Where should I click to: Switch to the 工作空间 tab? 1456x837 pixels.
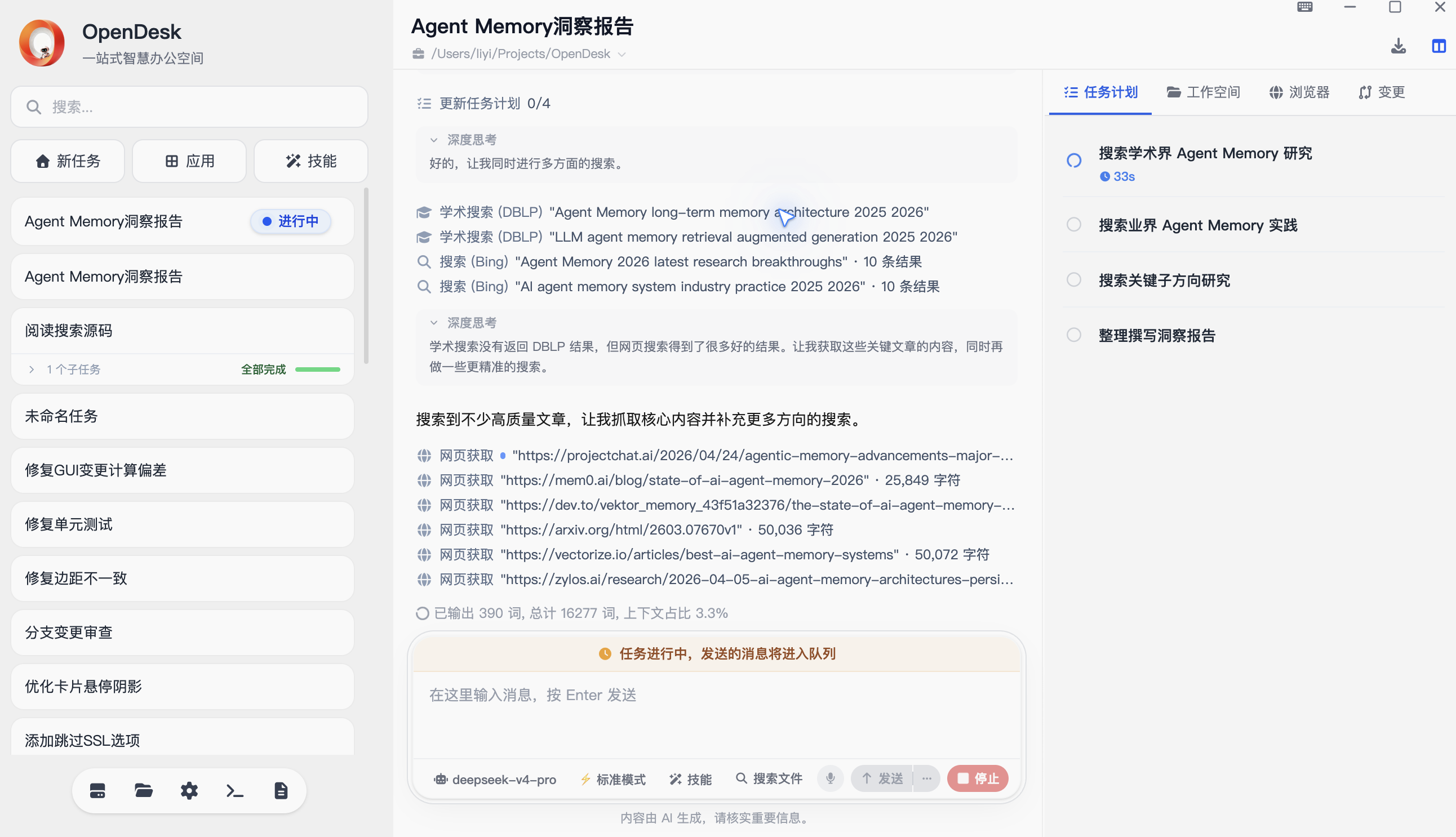click(1203, 92)
